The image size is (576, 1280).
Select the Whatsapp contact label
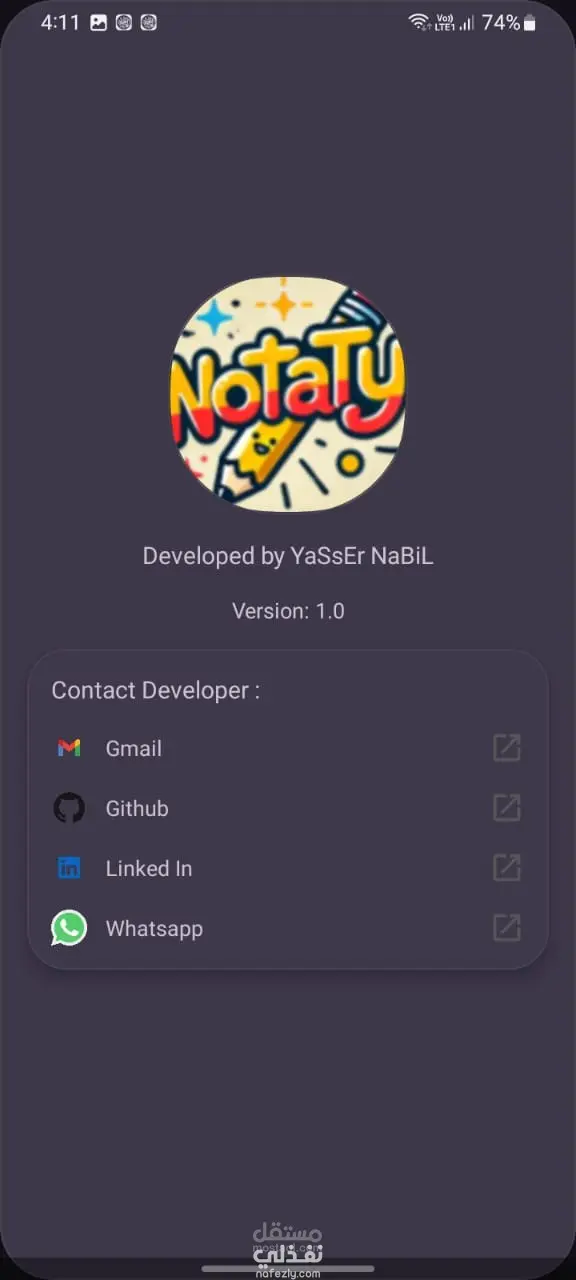(x=154, y=929)
